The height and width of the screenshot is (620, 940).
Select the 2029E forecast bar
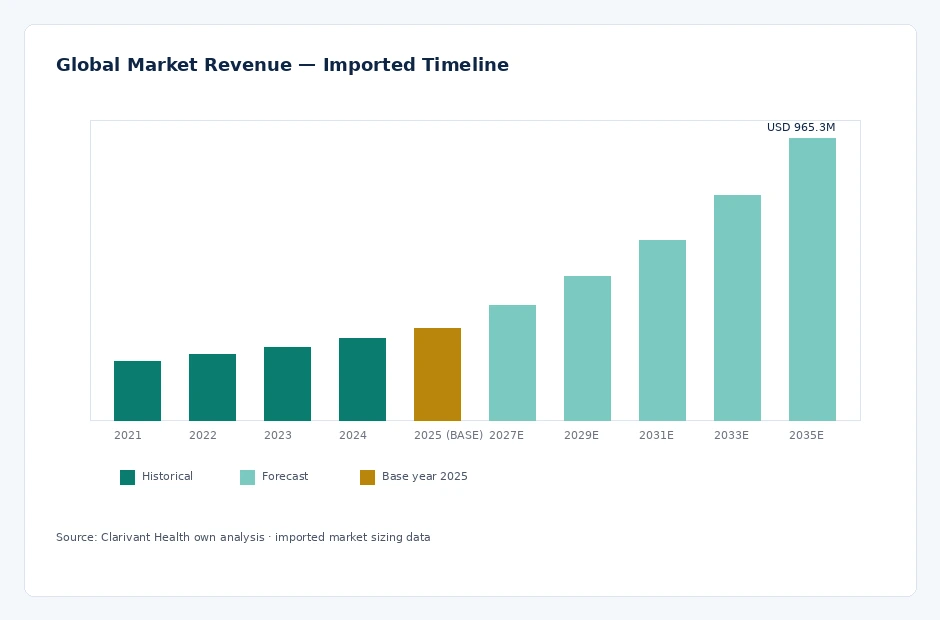pos(587,348)
